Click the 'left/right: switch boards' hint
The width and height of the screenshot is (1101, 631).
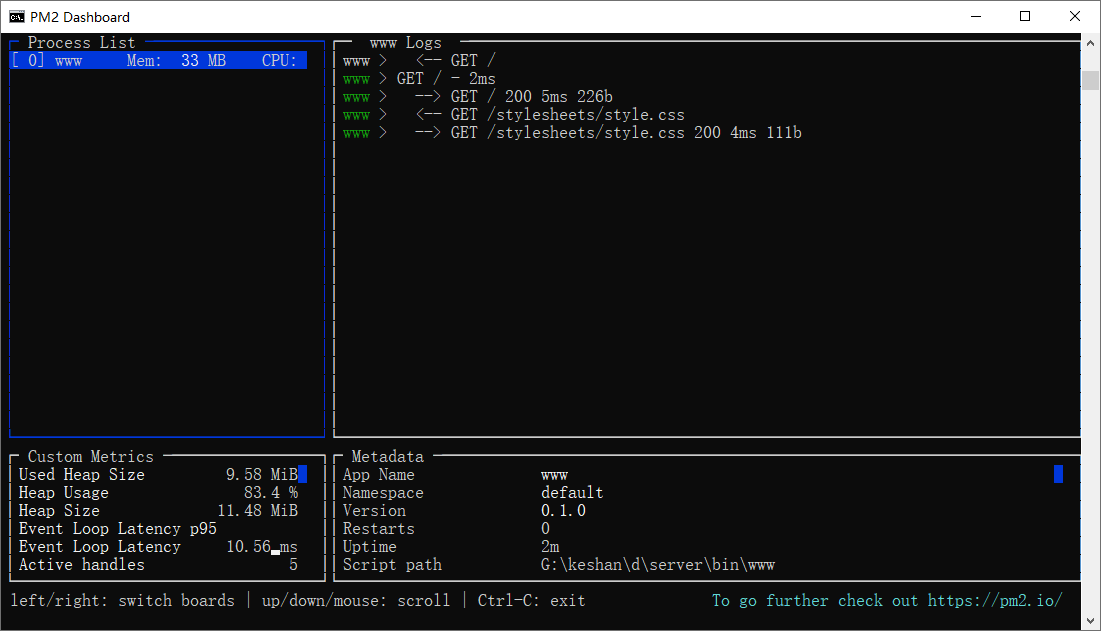click(122, 600)
